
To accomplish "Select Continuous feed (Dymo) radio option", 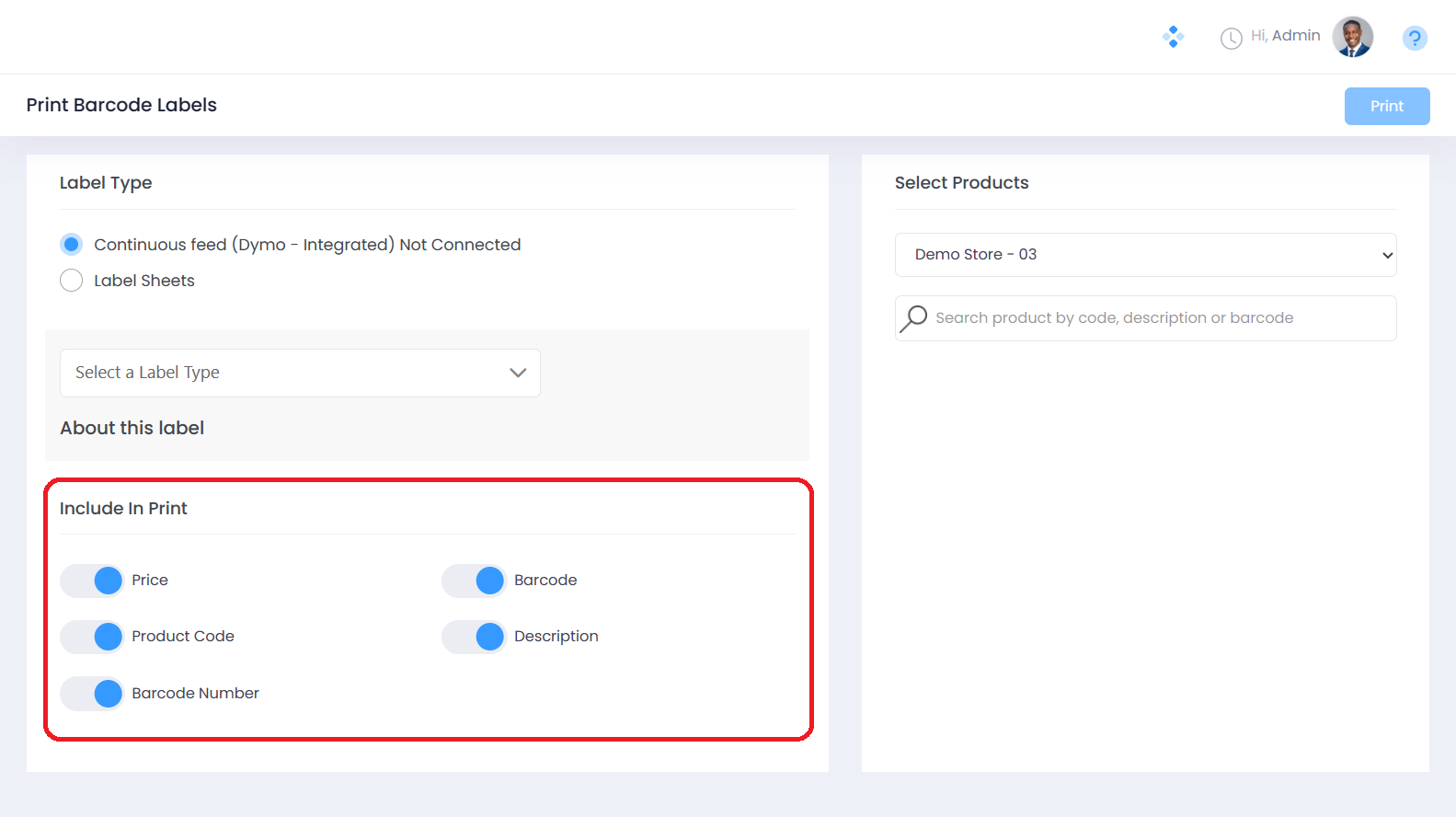I will [72, 245].
